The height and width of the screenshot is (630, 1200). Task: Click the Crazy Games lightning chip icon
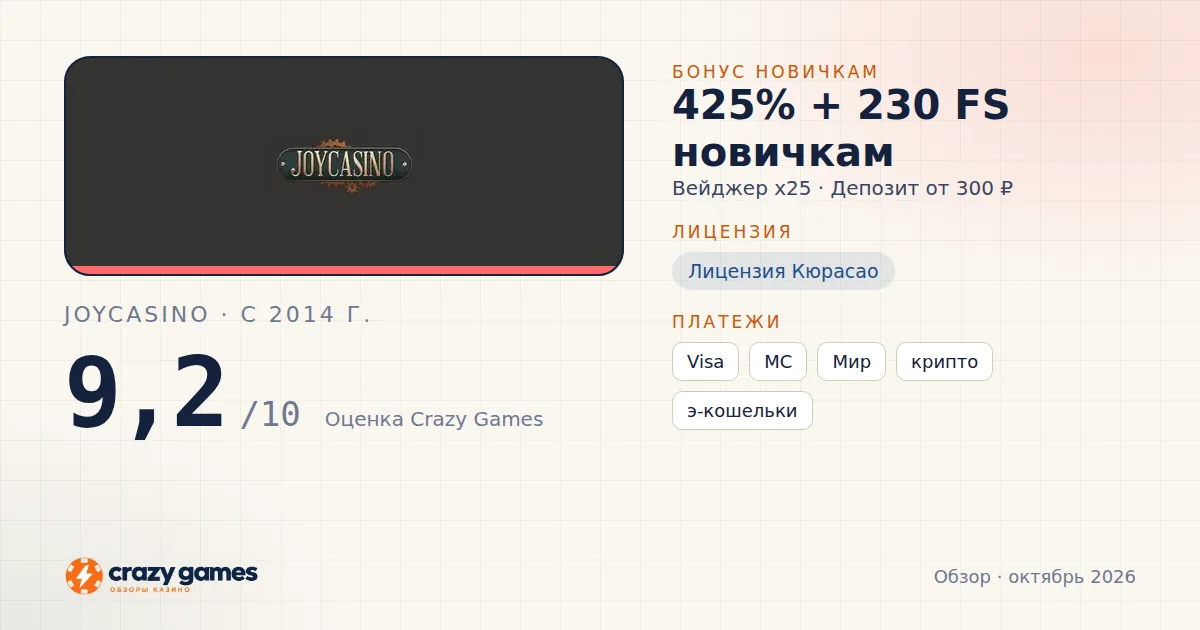pos(84,576)
